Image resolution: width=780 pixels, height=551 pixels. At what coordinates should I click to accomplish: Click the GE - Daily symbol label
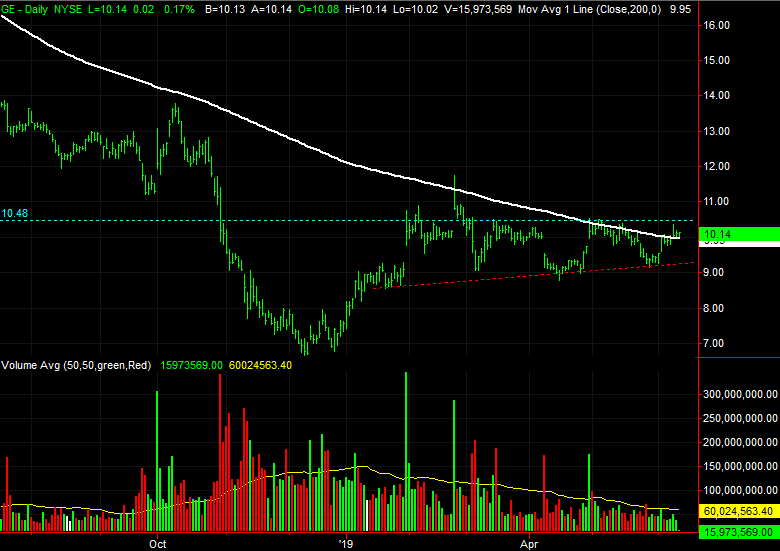click(x=24, y=9)
